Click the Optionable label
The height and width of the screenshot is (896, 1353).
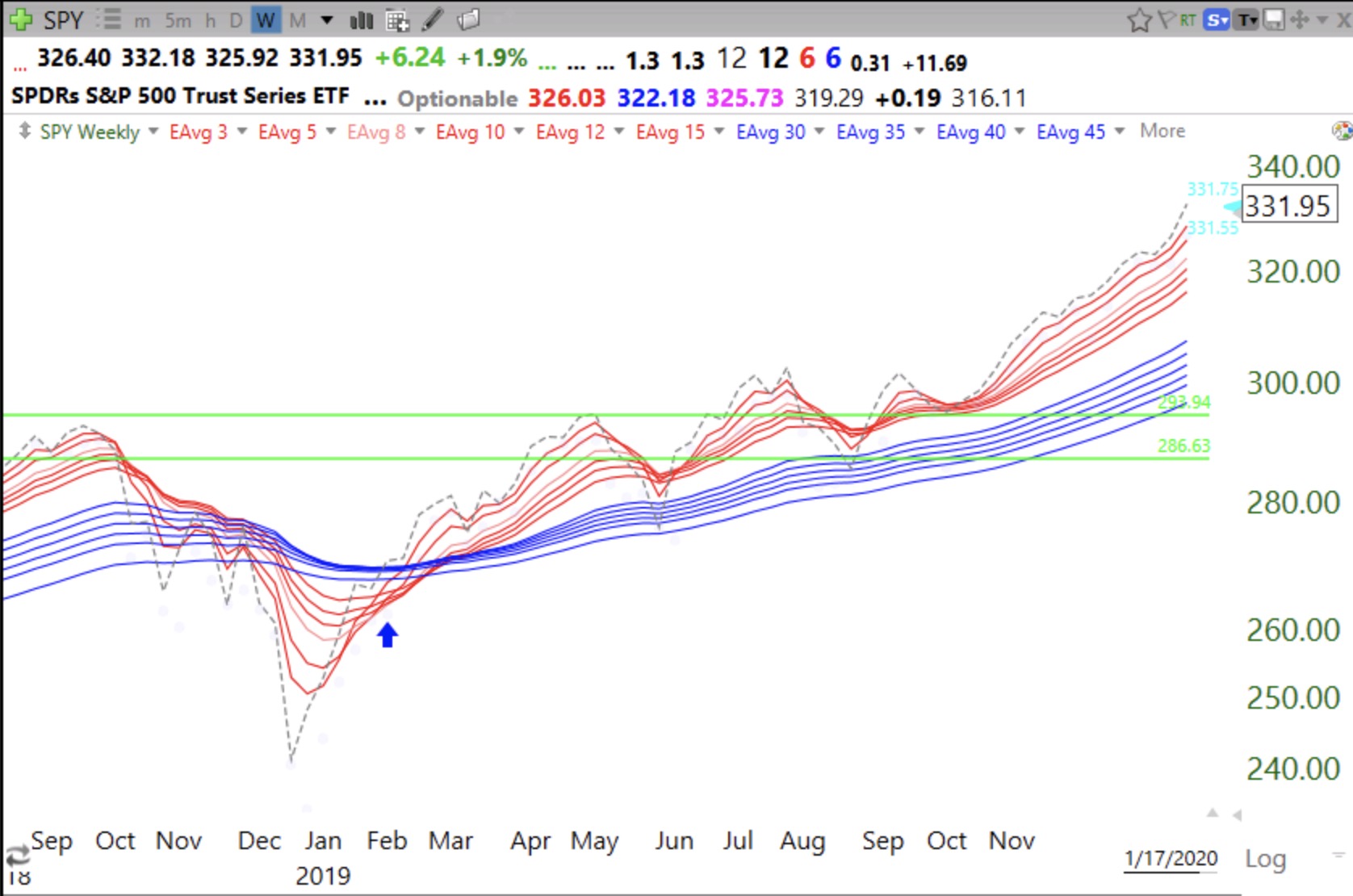(458, 98)
